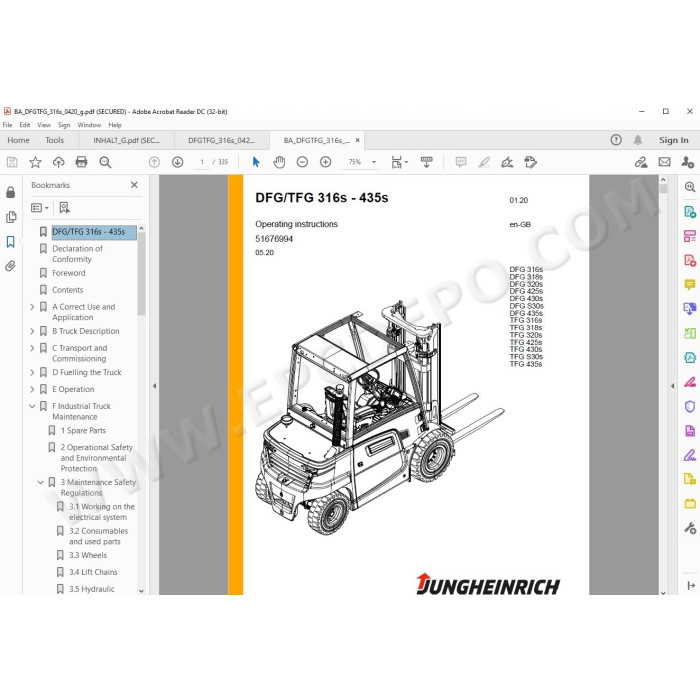Go to previous page arrow
This screenshot has height=700, width=700.
tap(154, 162)
